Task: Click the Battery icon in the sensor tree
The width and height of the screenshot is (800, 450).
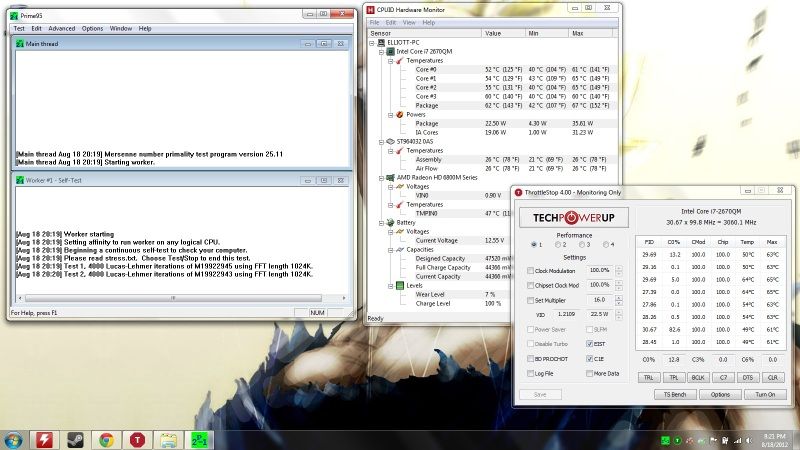Action: click(390, 222)
